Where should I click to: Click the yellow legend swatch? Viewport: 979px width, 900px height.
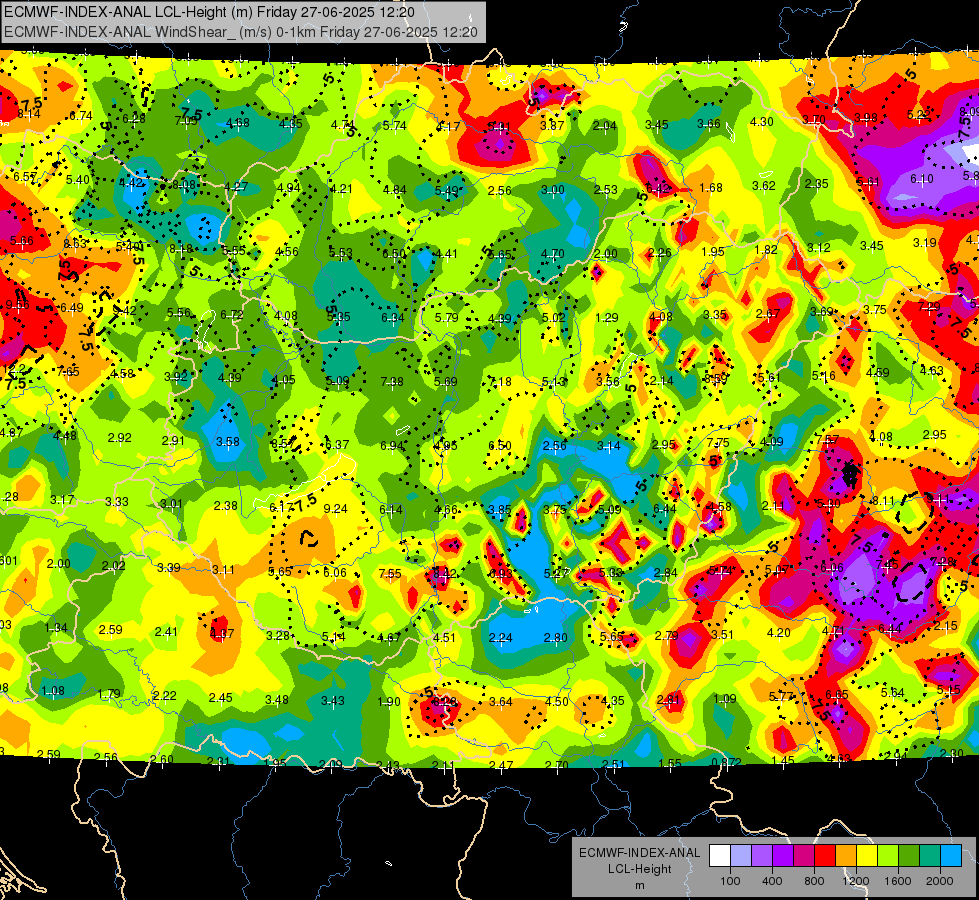tap(867, 856)
